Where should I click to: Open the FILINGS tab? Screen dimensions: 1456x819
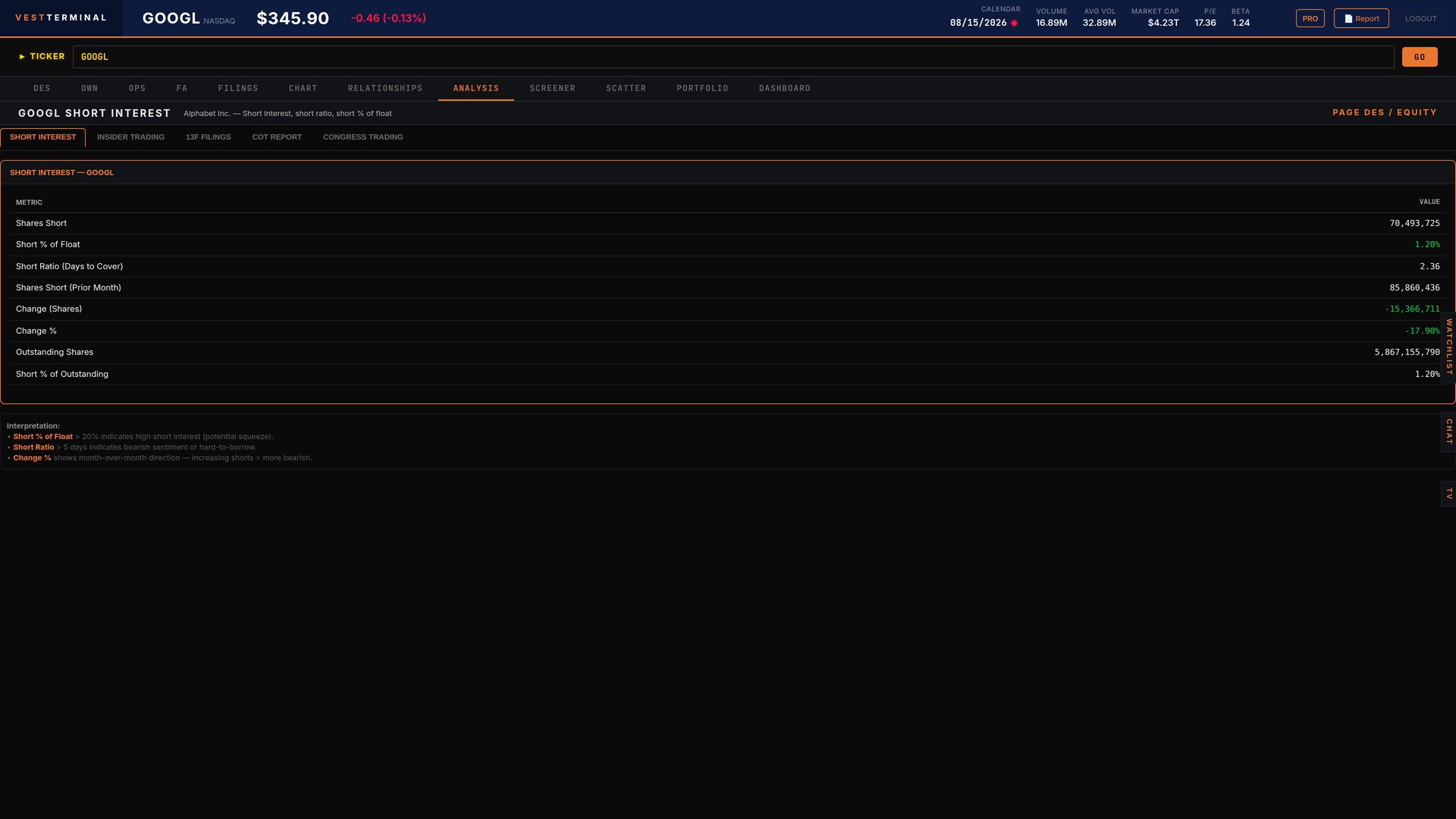coord(238,89)
